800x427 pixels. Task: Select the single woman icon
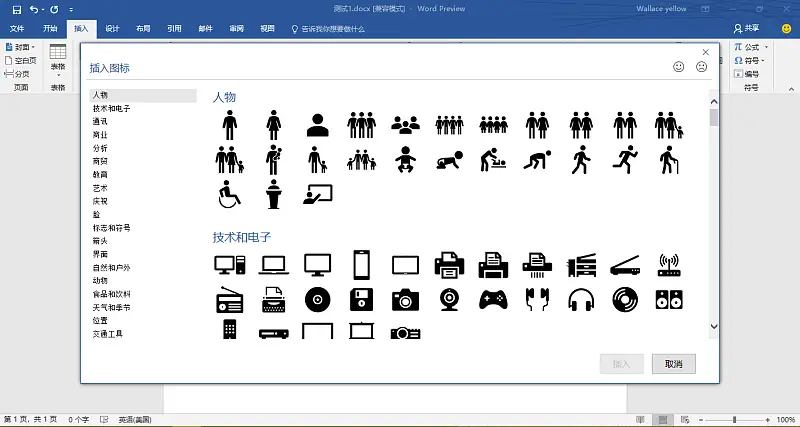coord(273,125)
